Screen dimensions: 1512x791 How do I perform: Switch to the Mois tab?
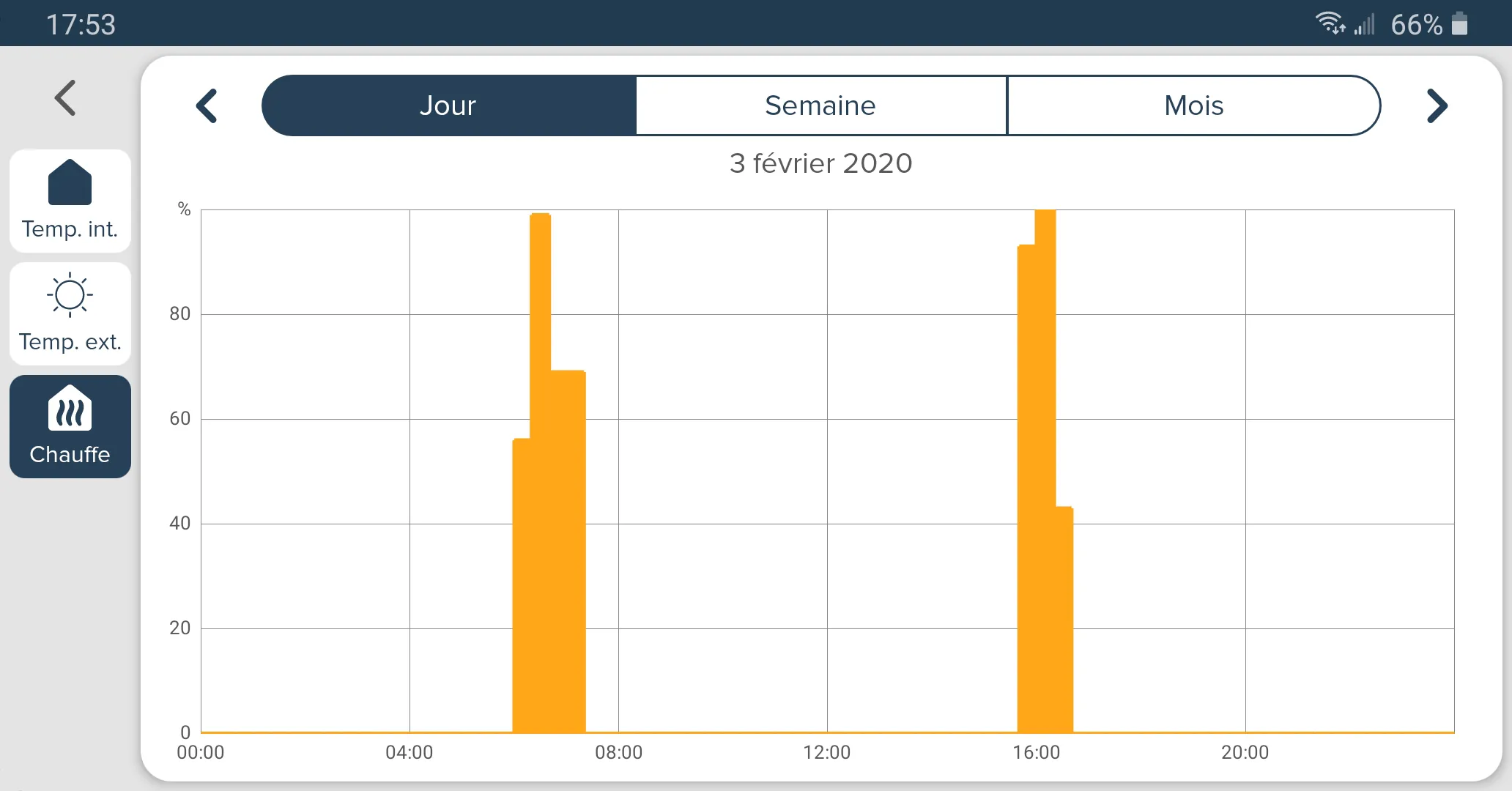coord(1194,105)
